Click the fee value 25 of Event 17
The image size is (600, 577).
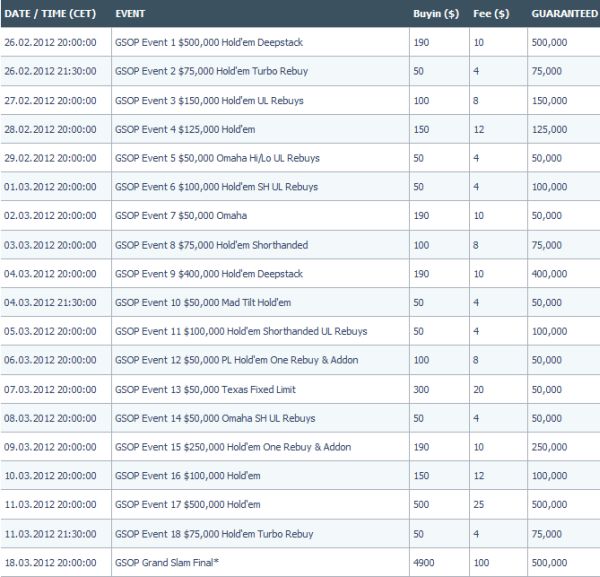[479, 504]
